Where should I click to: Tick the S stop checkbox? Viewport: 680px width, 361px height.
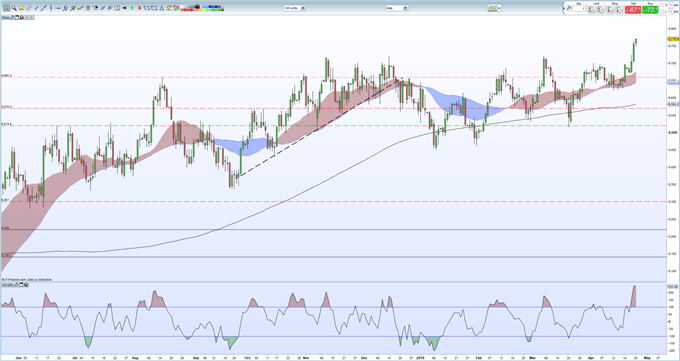pos(662,5)
